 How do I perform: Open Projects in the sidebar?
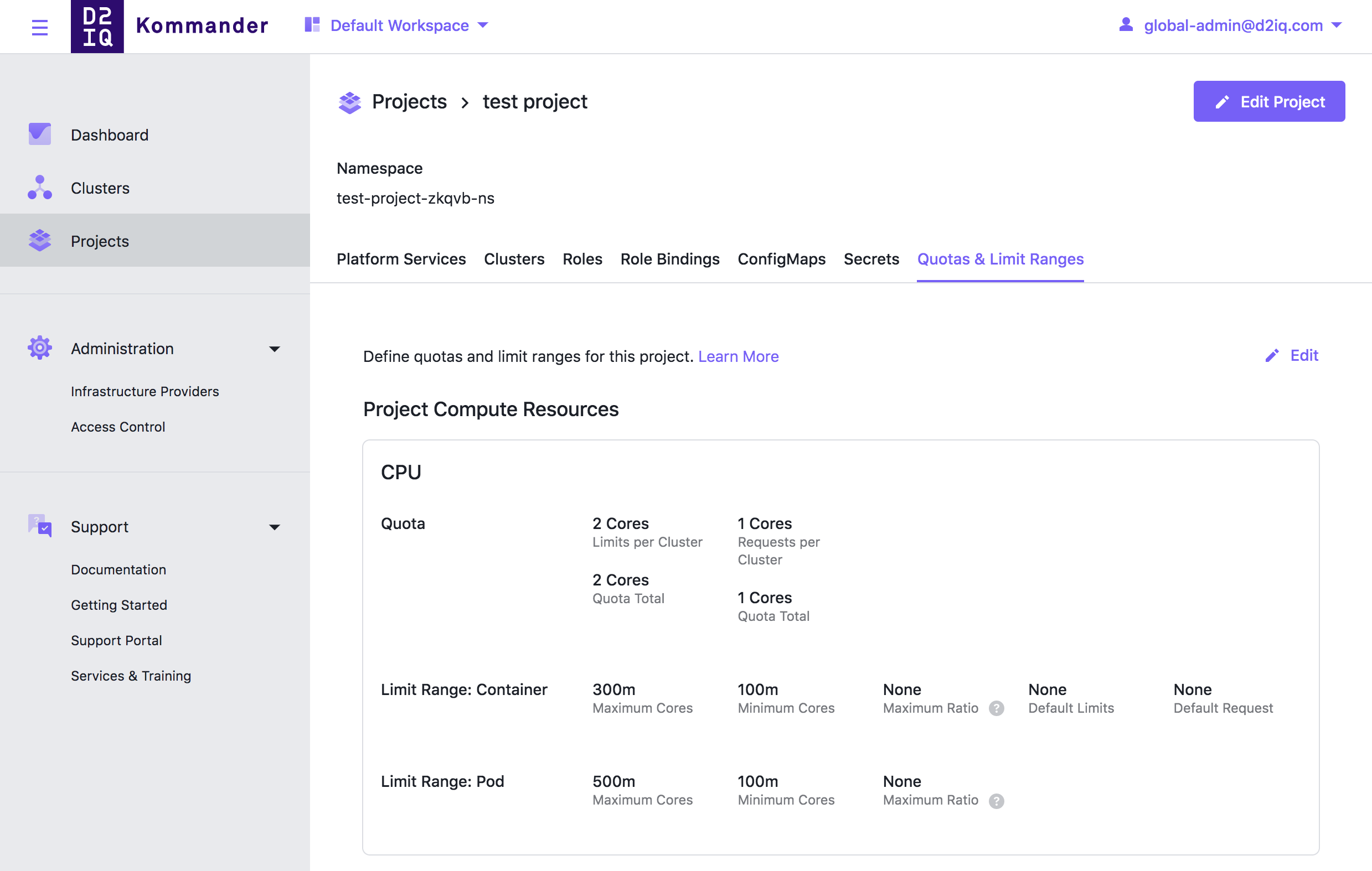click(155, 241)
